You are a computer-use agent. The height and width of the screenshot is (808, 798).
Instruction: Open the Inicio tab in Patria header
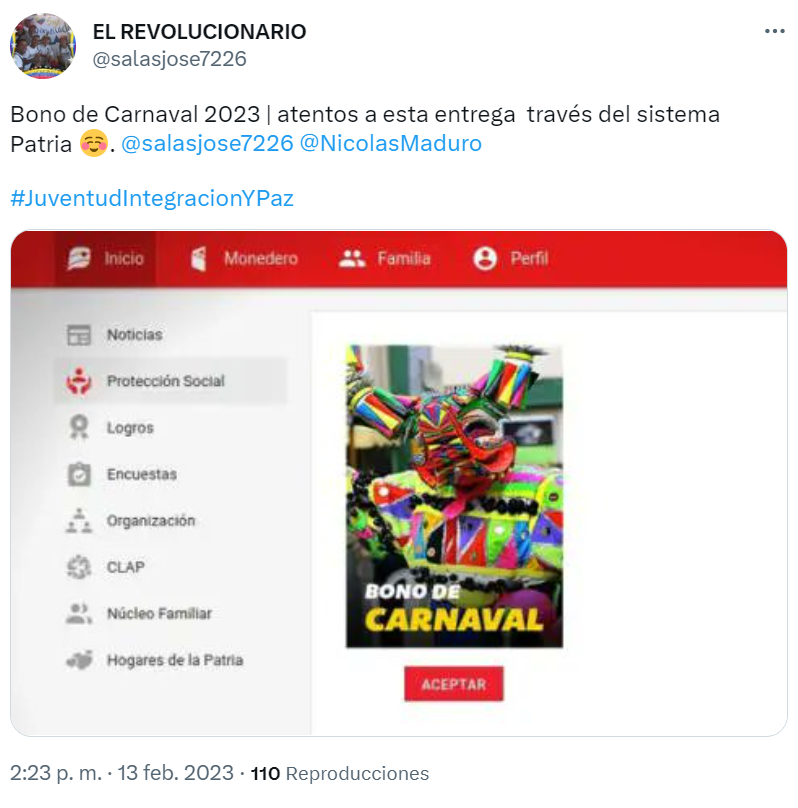click(x=105, y=258)
